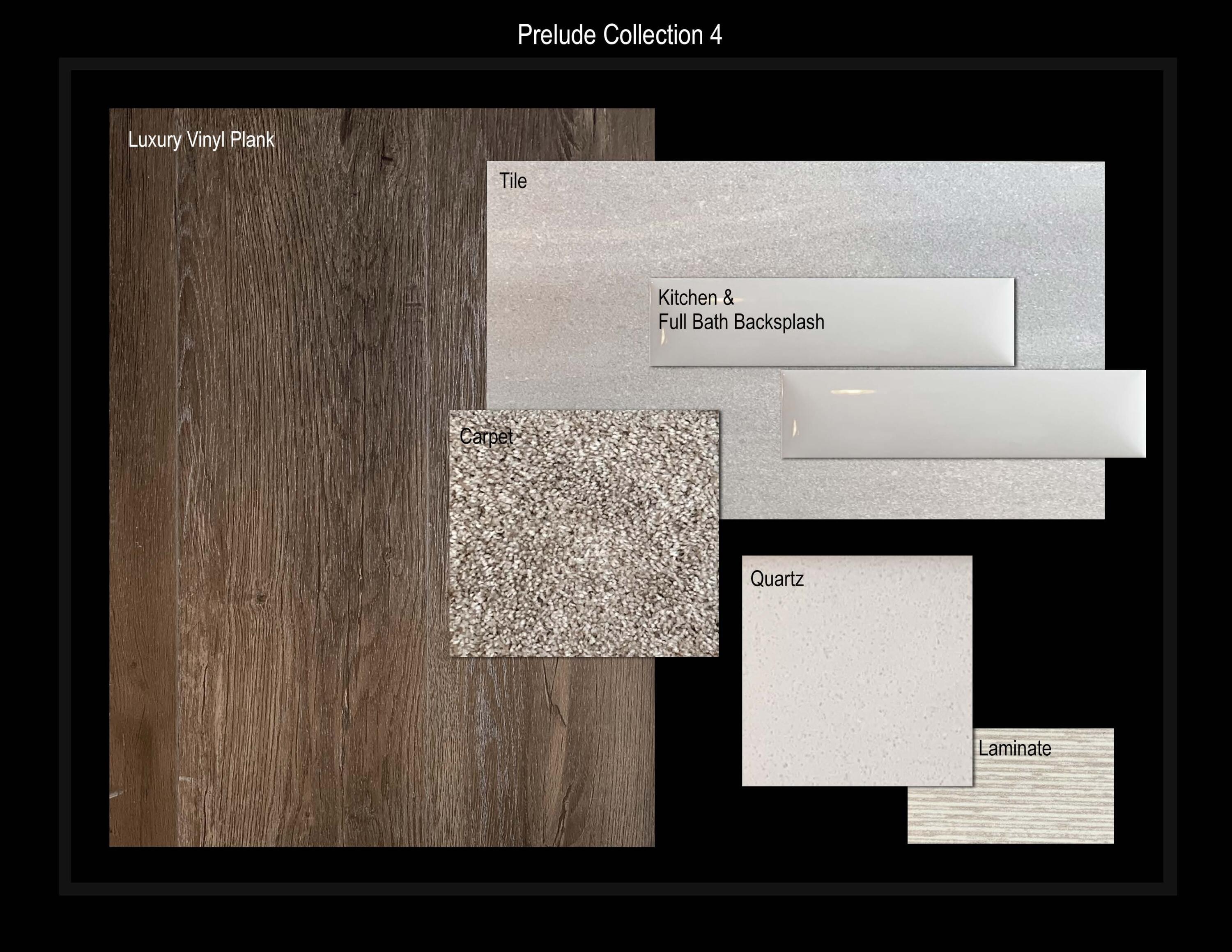This screenshot has width=1232, height=952.
Task: Click the Prelude Collection 4 title
Action: pos(619,35)
